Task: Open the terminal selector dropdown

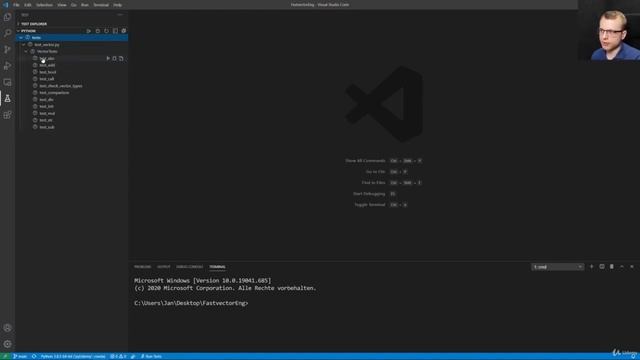Action: (557, 267)
